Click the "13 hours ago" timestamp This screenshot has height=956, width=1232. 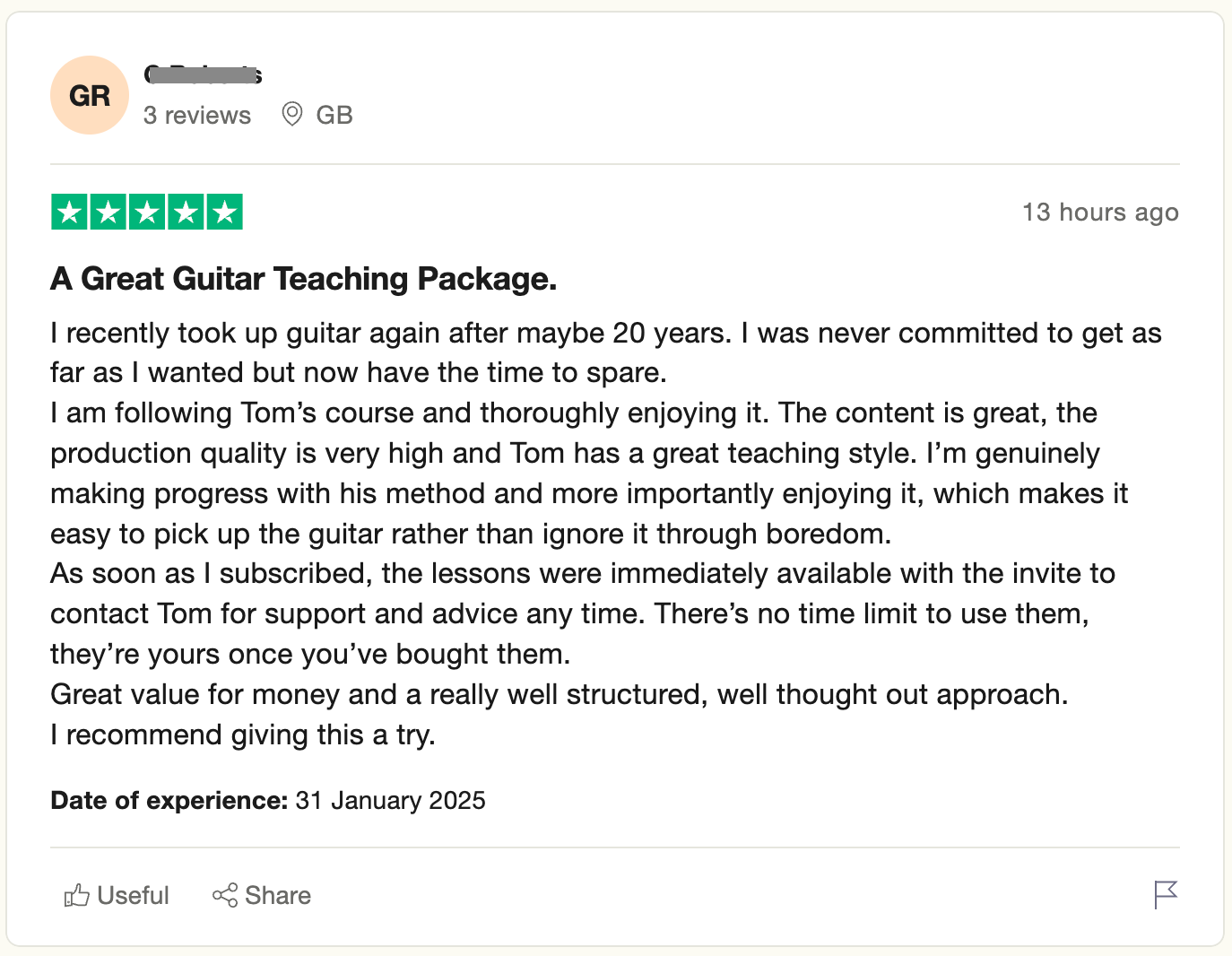point(1100,213)
